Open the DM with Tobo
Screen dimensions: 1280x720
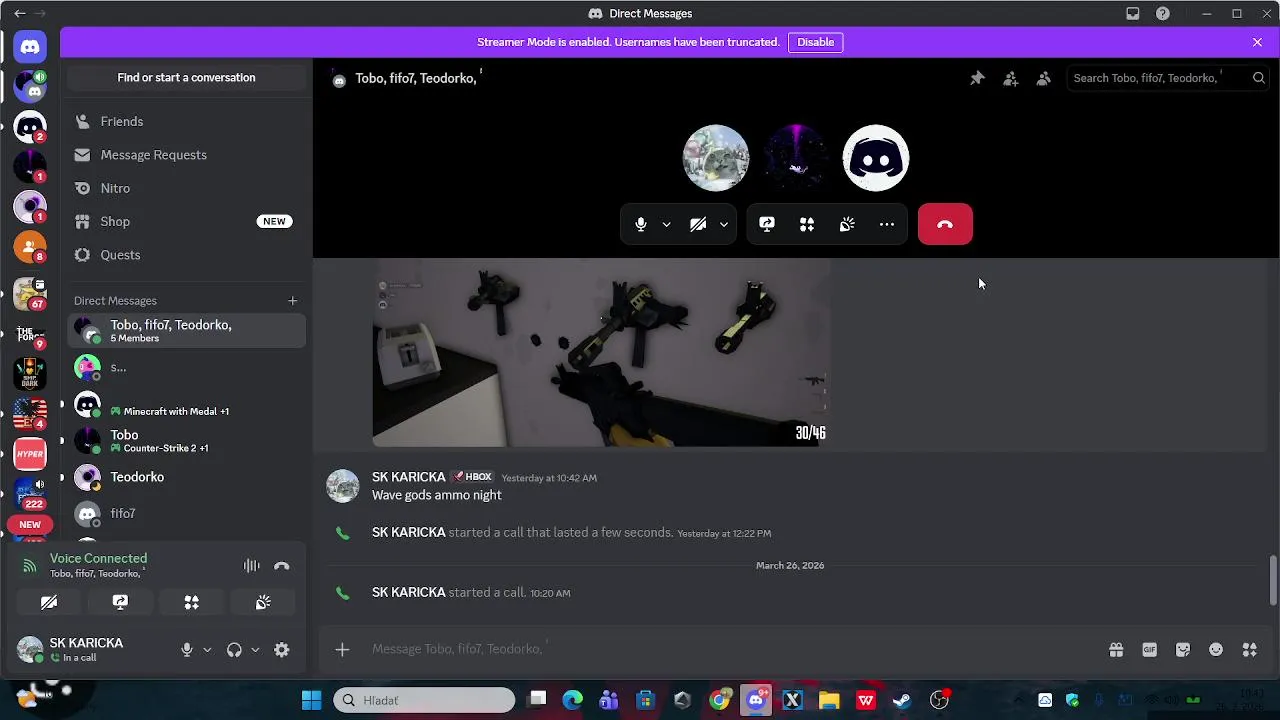click(186, 441)
